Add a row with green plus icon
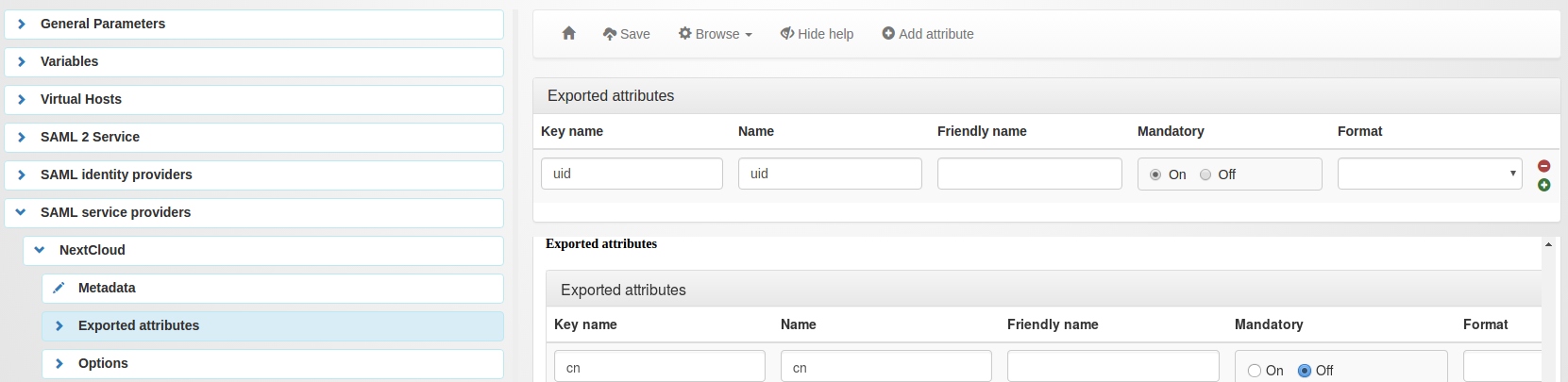Viewport: 1568px width, 382px height. pyautogui.click(x=1544, y=185)
